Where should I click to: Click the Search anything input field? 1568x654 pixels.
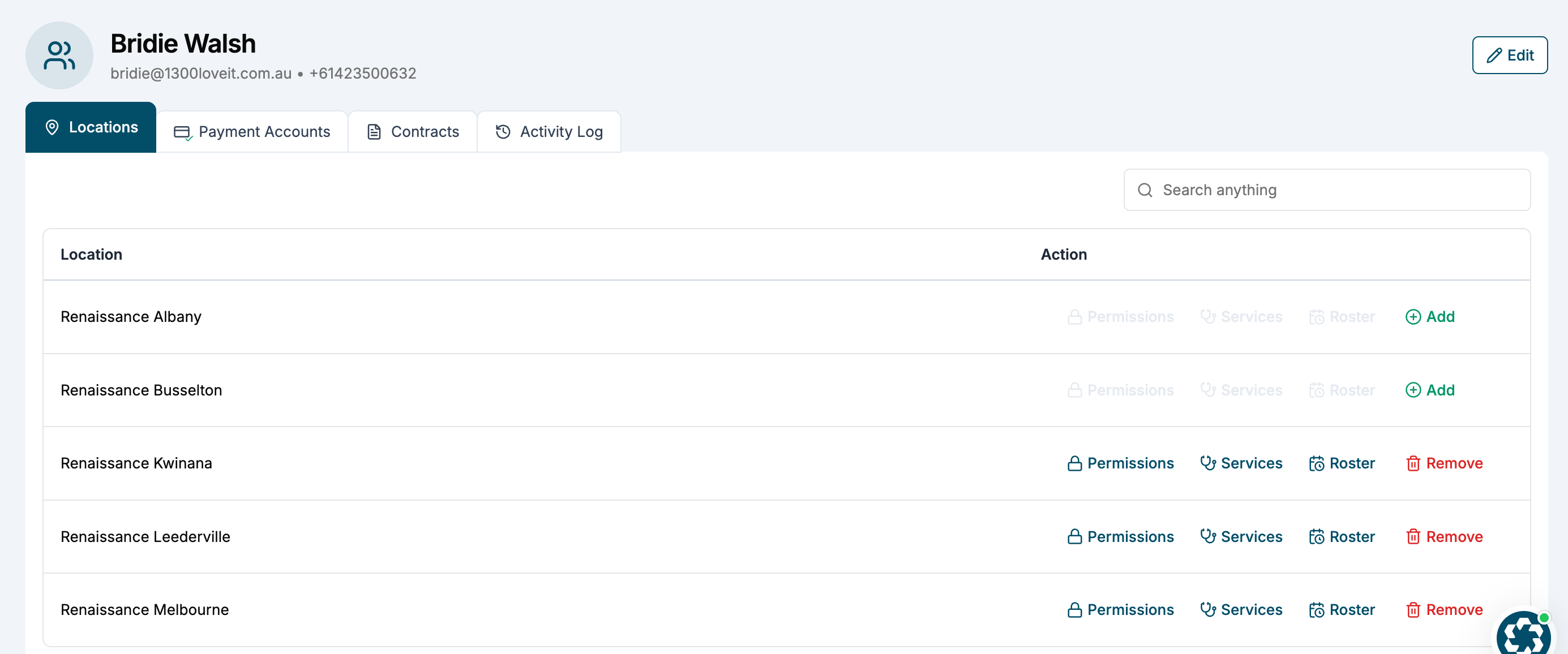1327,191
